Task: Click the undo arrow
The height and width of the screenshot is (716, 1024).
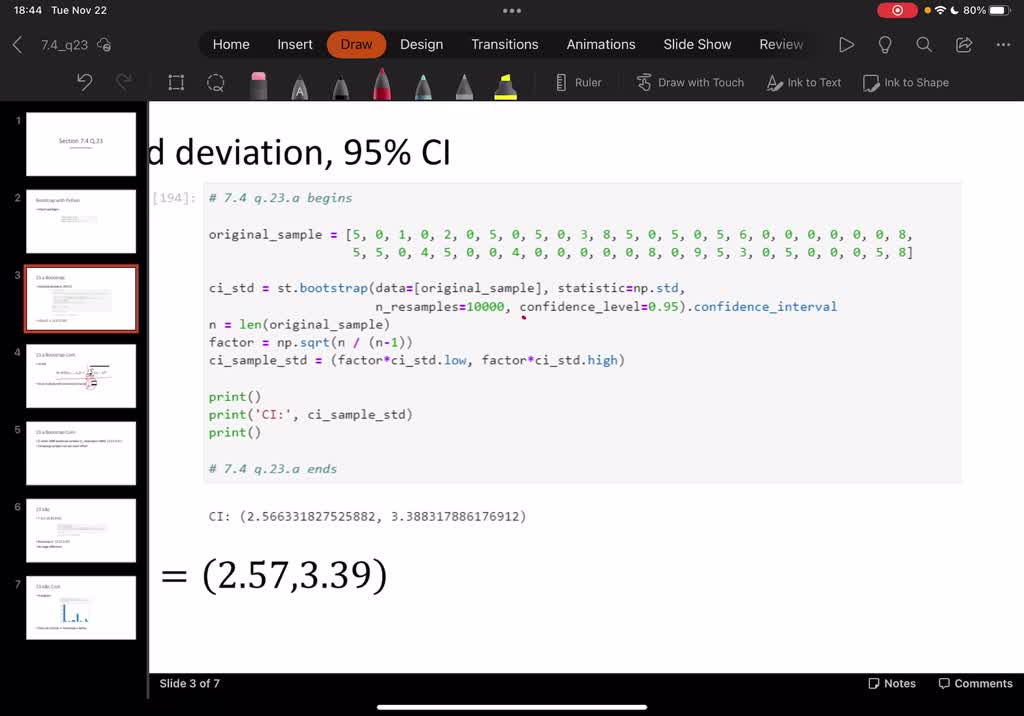Action: click(x=85, y=83)
